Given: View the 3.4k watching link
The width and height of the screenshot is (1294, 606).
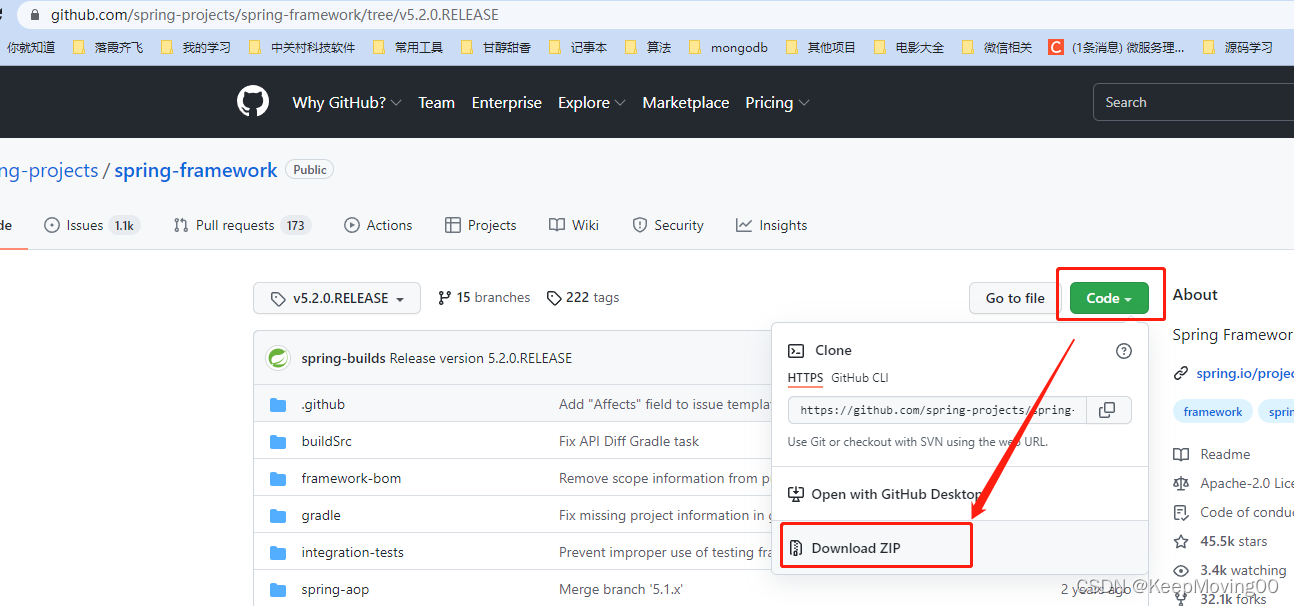Looking at the screenshot, I should pos(1230,570).
